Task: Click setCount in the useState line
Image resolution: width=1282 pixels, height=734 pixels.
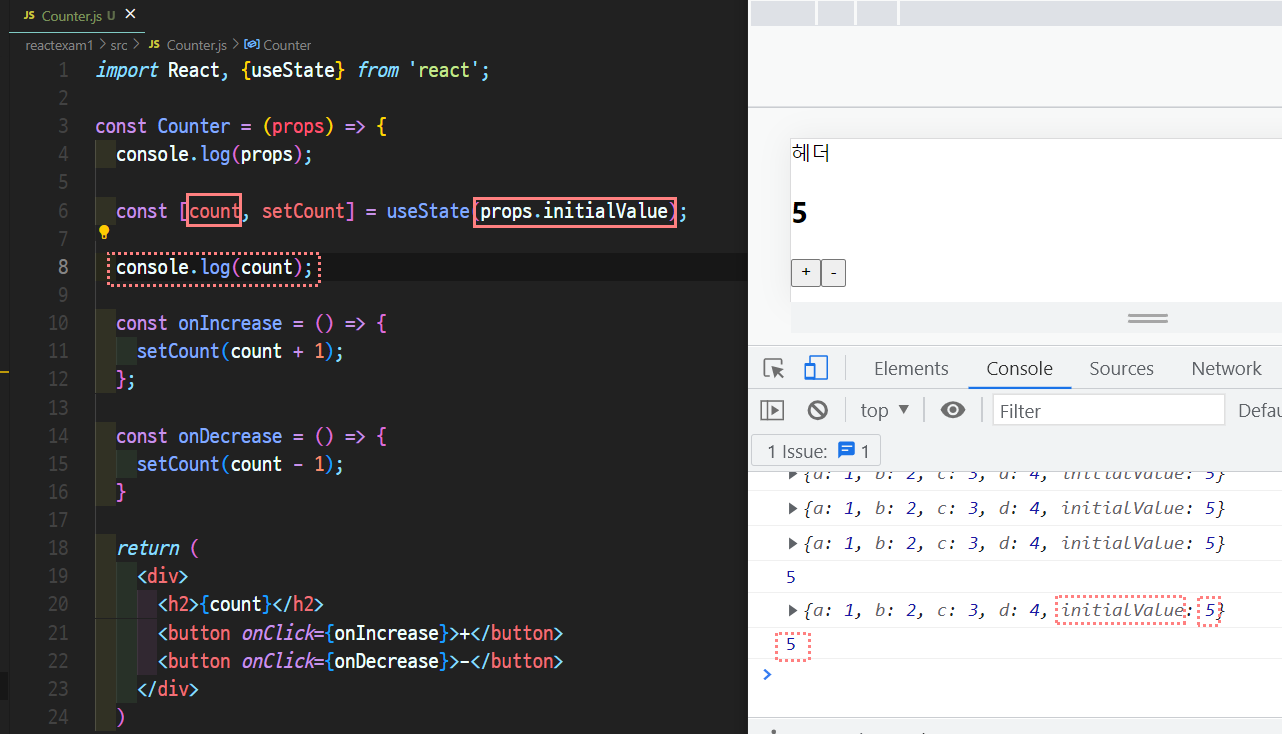Action: pyautogui.click(x=303, y=211)
